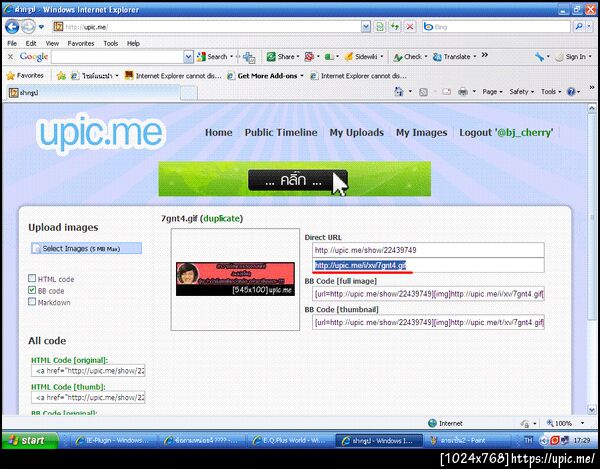Click the BB Code [thumbnail] field
600x469 pixels.
pos(428,322)
